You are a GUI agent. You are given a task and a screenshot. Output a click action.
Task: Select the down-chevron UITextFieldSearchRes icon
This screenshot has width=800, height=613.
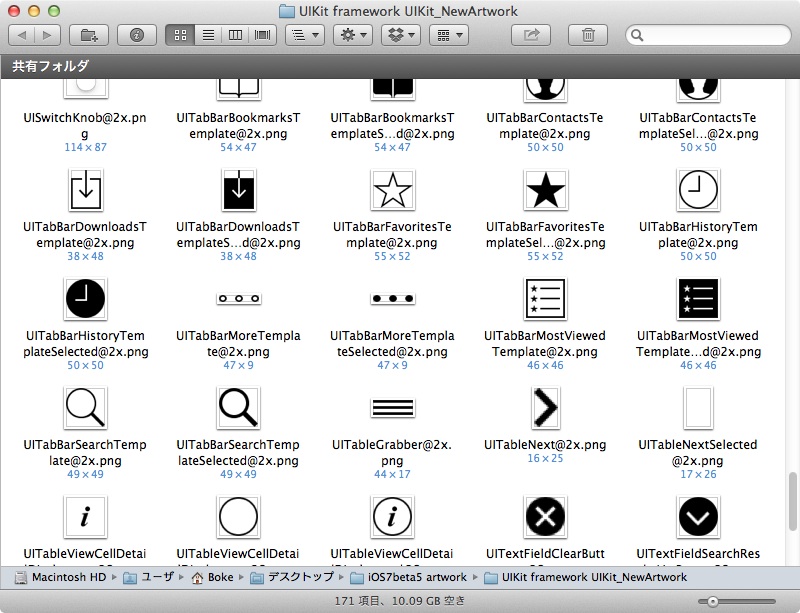[x=698, y=517]
